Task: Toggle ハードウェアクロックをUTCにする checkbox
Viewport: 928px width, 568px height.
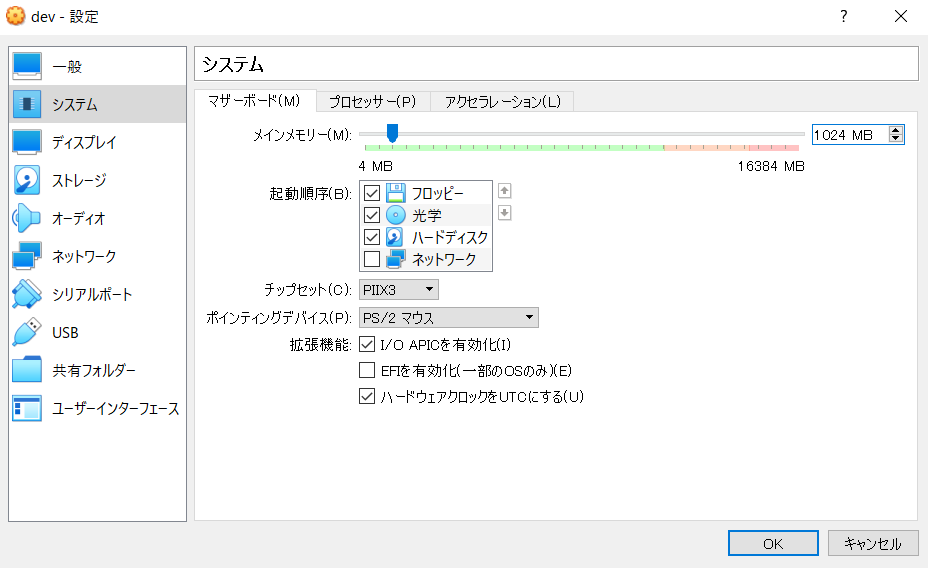Action: coord(367,396)
